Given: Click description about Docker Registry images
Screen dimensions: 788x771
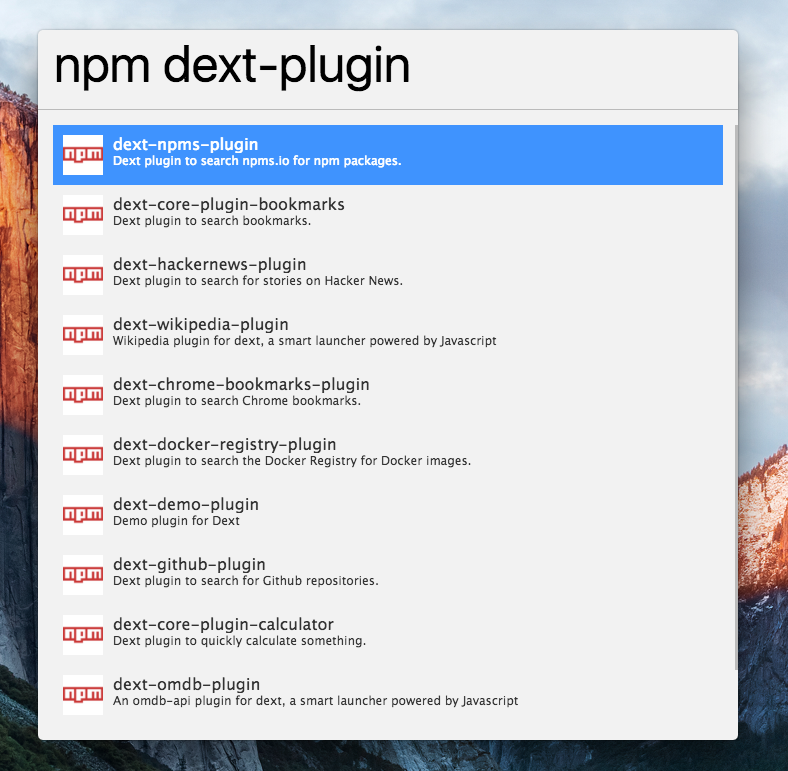Looking at the screenshot, I should (292, 460).
